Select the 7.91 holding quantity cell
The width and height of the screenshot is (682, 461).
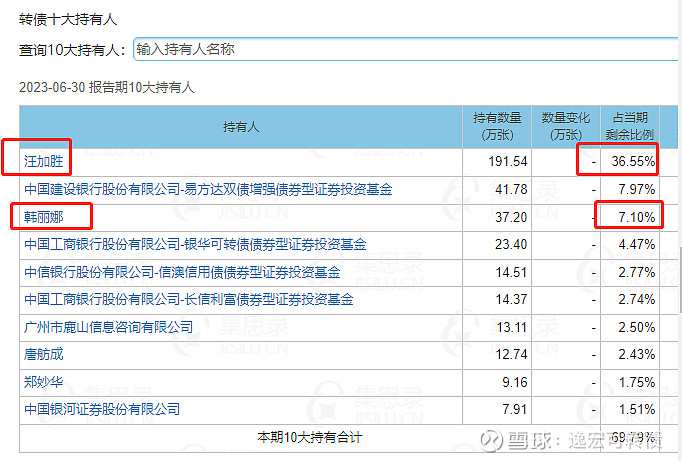click(x=497, y=410)
